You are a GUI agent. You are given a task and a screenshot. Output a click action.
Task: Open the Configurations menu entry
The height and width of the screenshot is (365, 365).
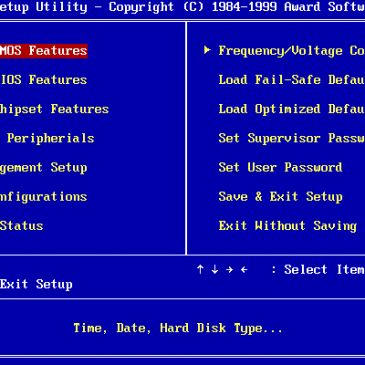pos(44,197)
